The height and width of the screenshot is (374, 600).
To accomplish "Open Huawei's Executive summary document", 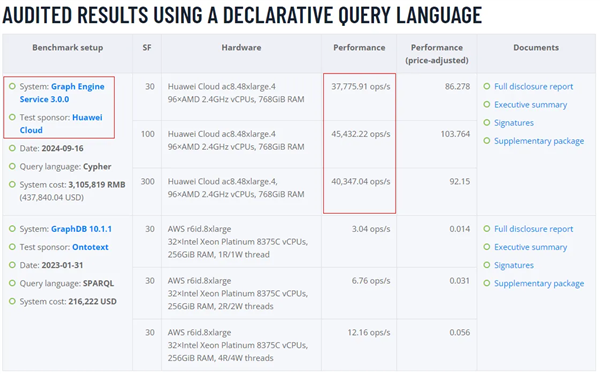I will coord(530,105).
